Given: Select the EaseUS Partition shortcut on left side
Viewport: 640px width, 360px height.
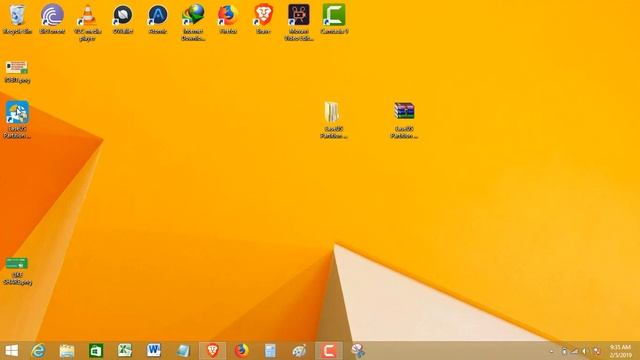Looking at the screenshot, I should tap(17, 120).
